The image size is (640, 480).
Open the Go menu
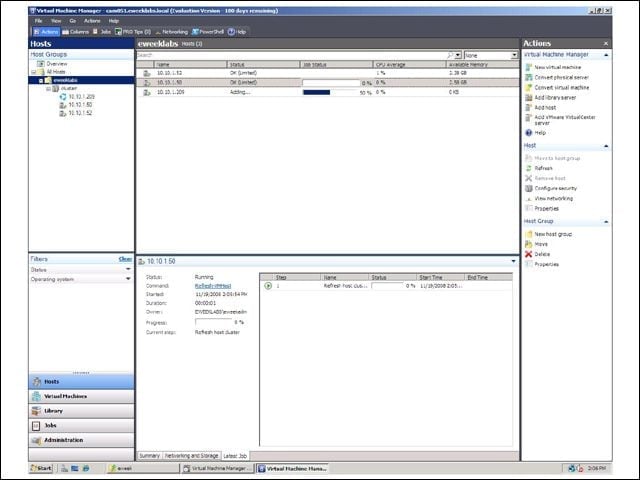[x=73, y=21]
